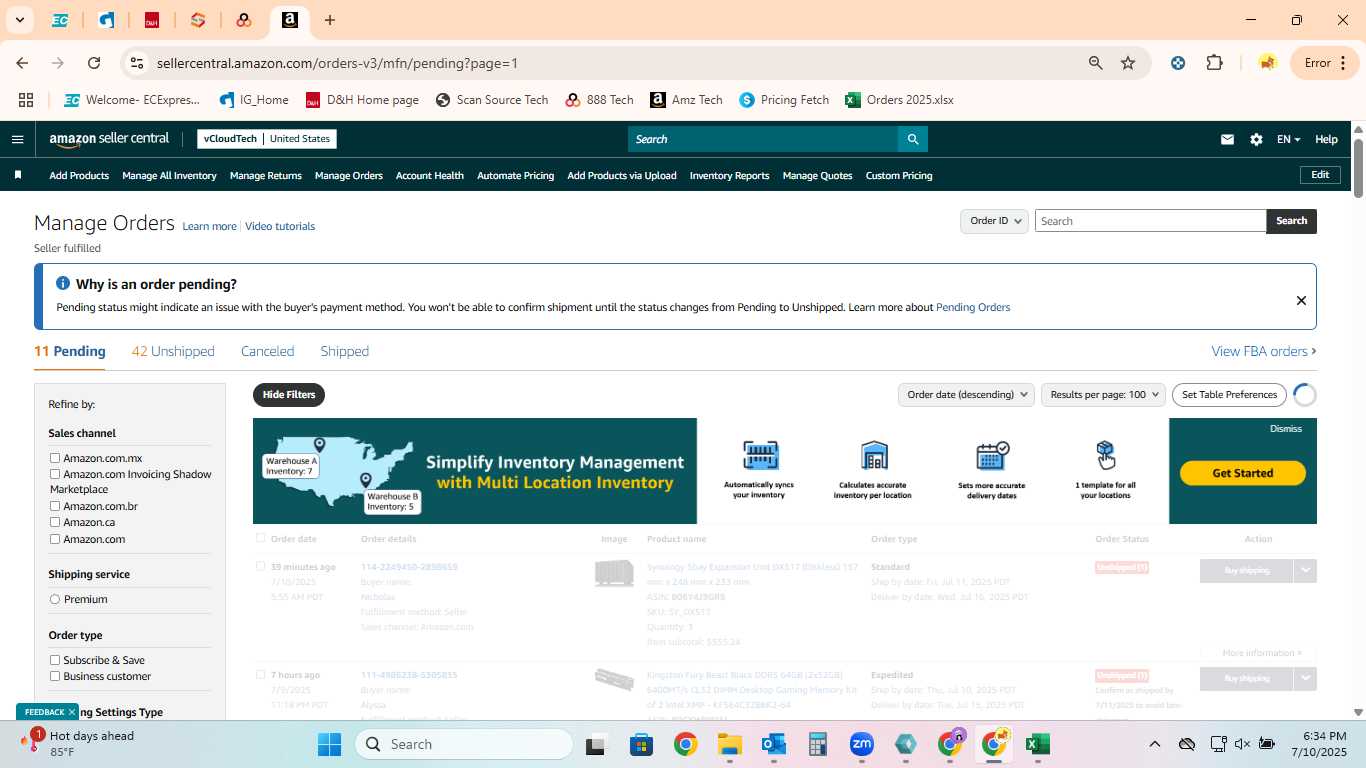Screen dimensions: 1366x768
Task: Click the black Search button for orders
Action: point(1291,221)
